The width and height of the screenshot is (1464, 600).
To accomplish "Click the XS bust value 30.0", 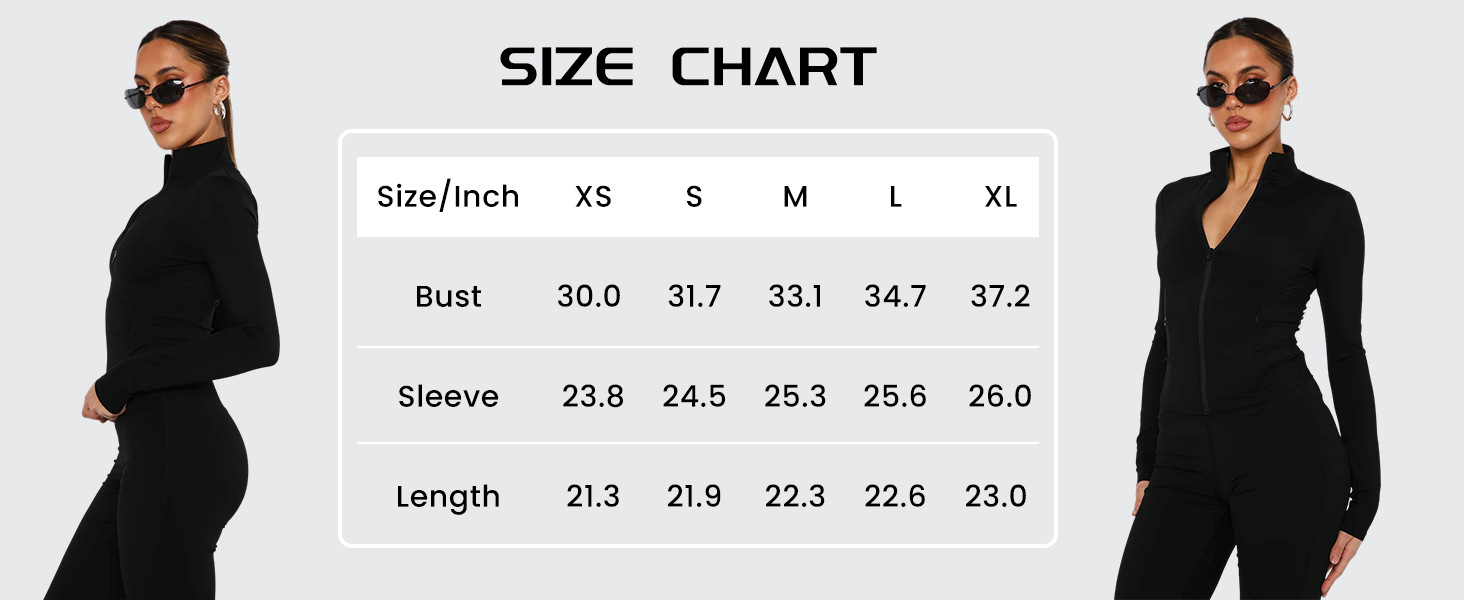I will pyautogui.click(x=589, y=297).
